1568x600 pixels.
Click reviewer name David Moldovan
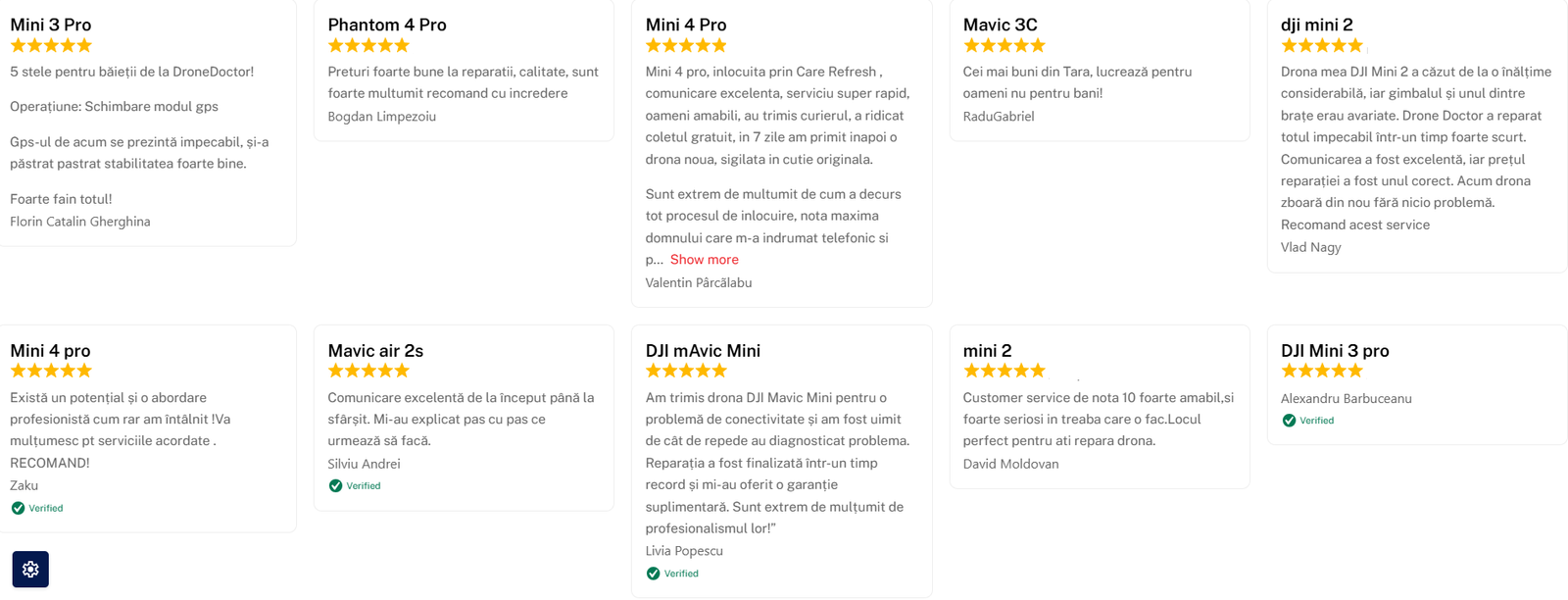point(1010,464)
